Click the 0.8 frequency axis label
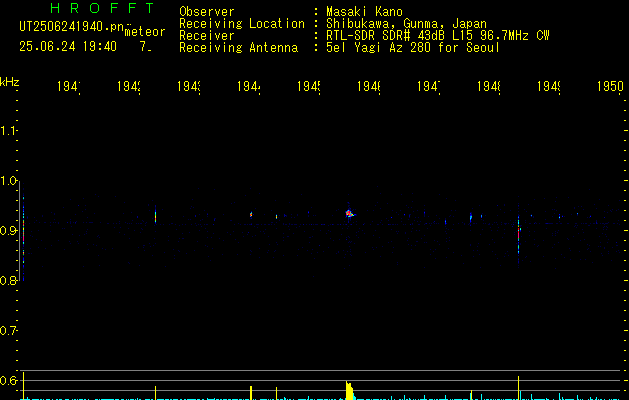The image size is (629, 400). (x=8, y=281)
